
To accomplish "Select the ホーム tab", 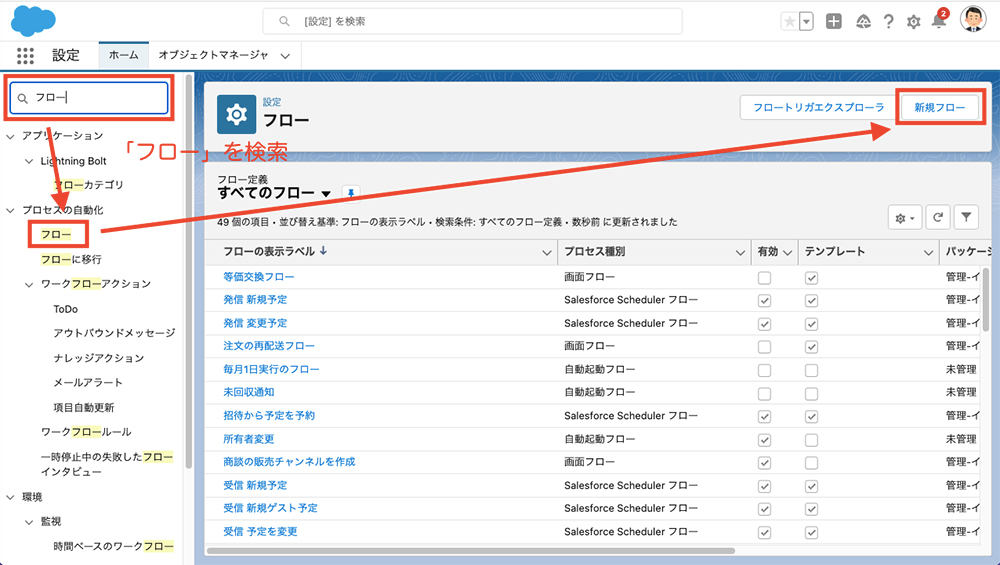I will (123, 56).
